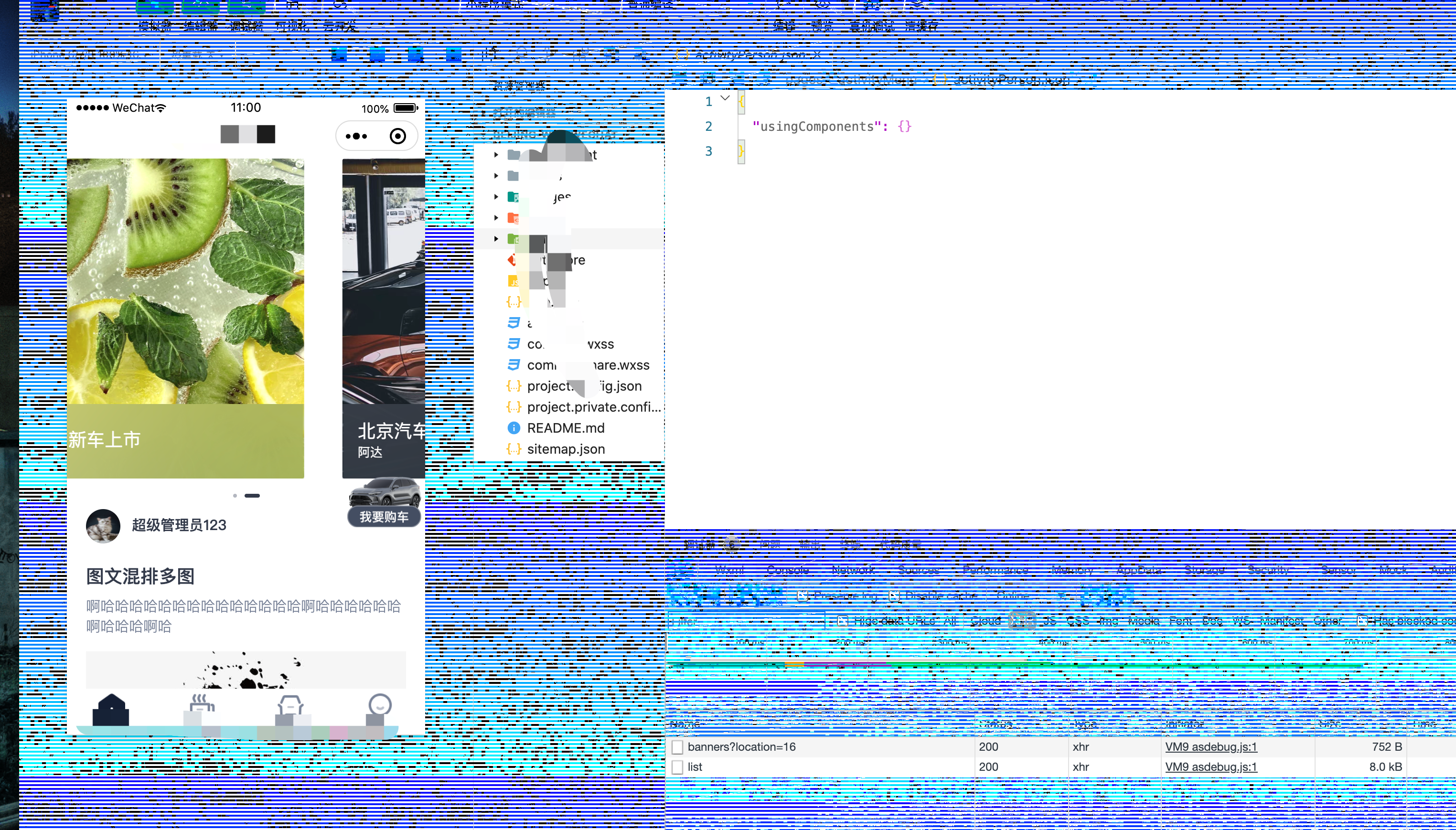Open the Online throttling dropdown
Viewport: 1456px width, 830px height.
(1026, 596)
